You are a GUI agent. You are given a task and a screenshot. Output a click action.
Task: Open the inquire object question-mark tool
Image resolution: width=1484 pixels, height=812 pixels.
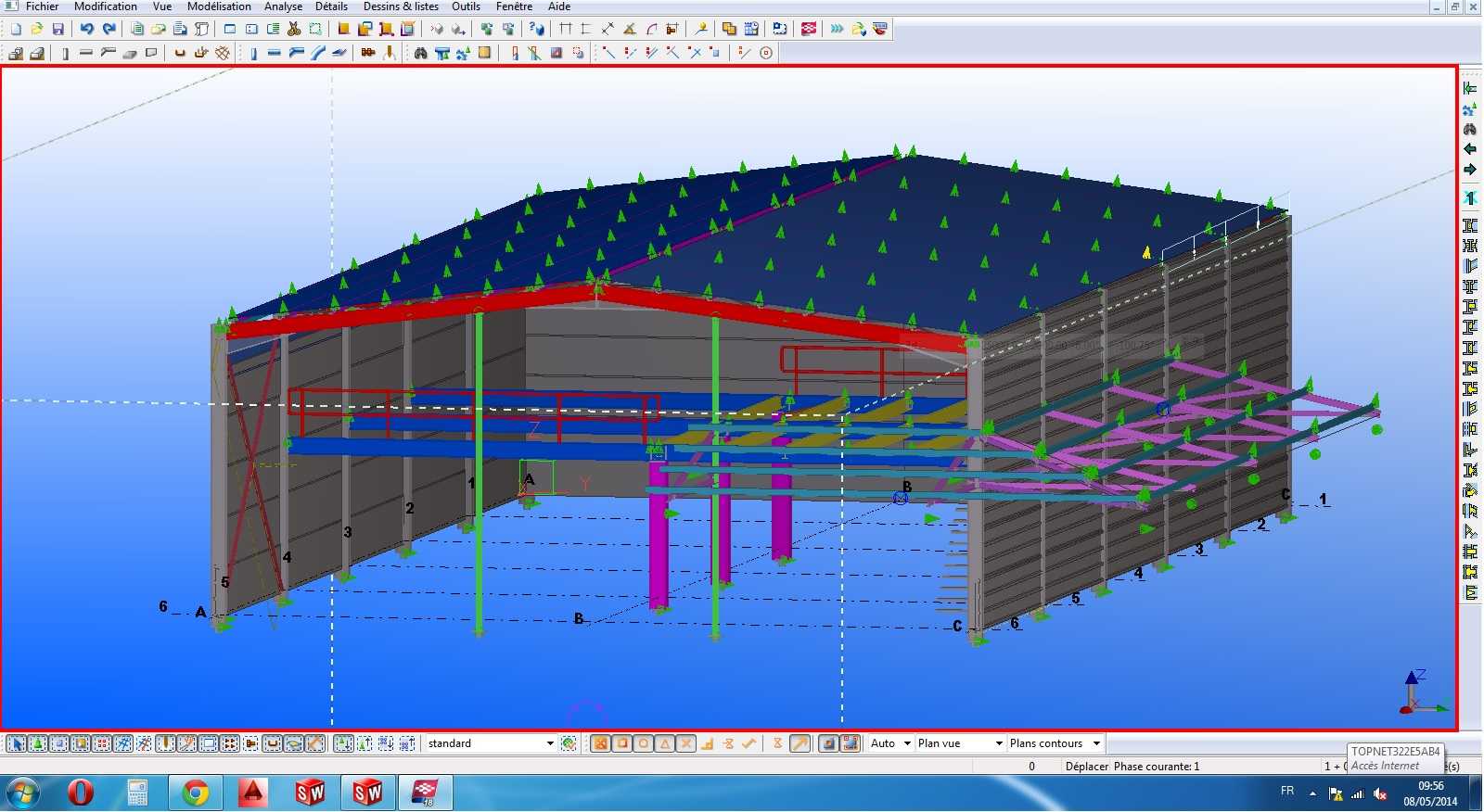(536, 29)
